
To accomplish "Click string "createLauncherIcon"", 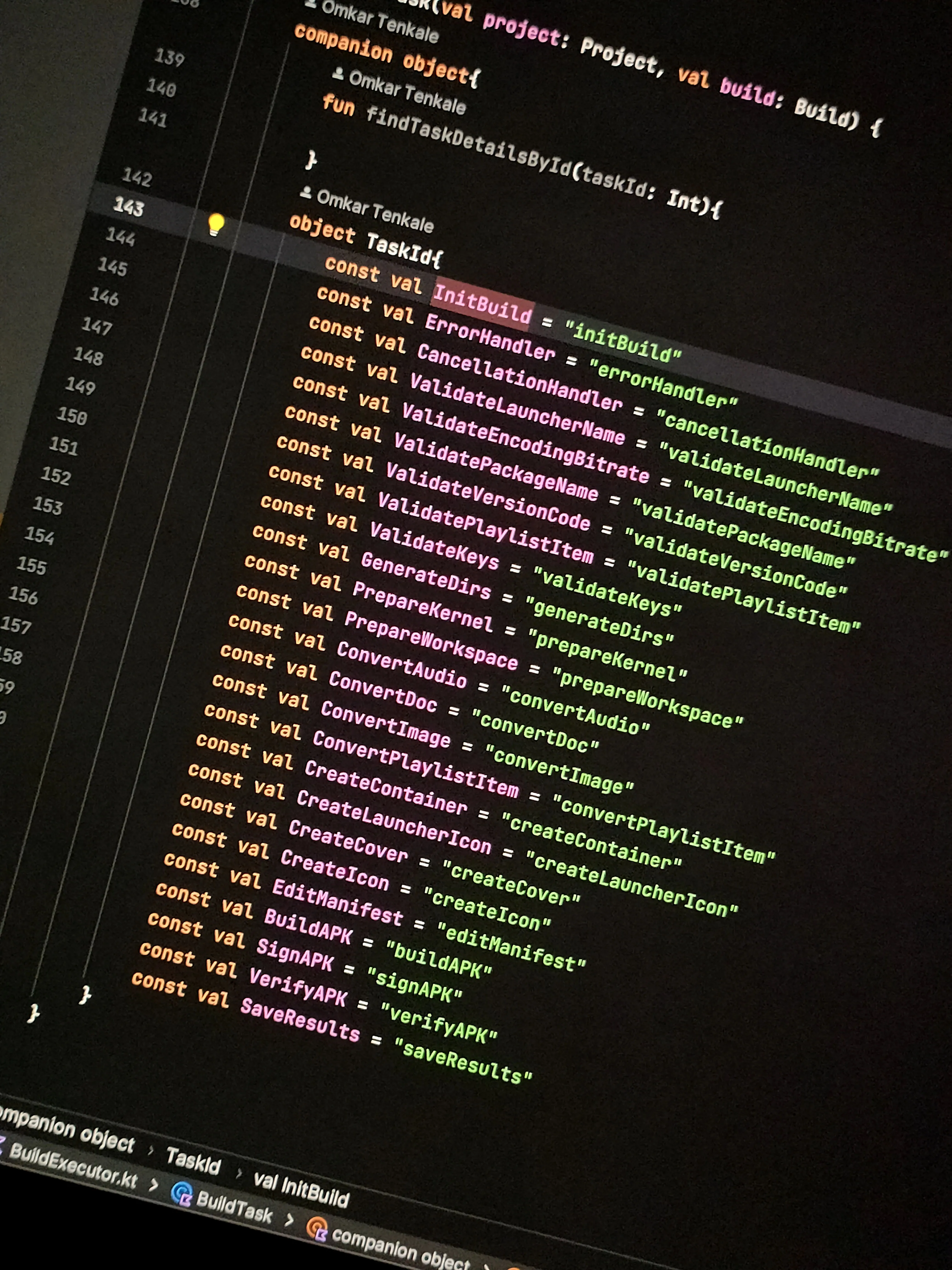I will pyautogui.click(x=632, y=884).
